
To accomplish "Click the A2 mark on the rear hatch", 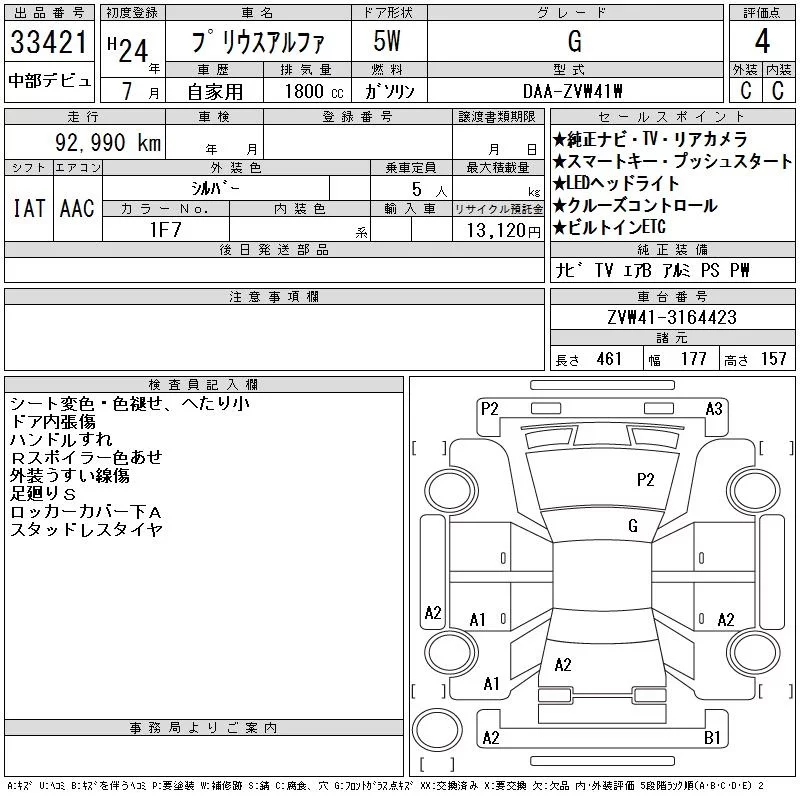I will [563, 664].
